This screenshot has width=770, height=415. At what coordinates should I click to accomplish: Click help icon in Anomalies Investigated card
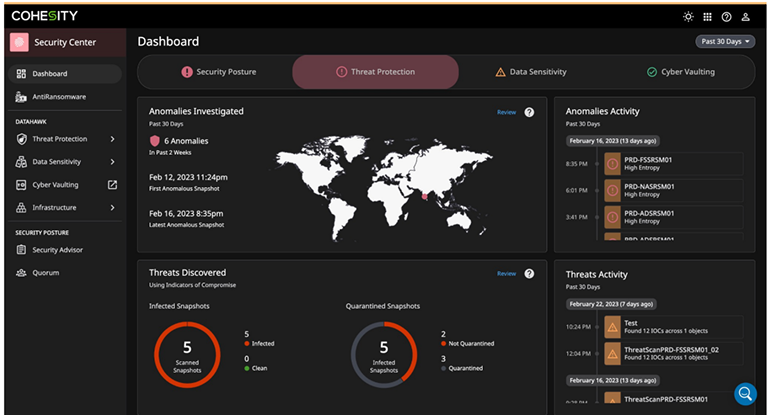click(529, 112)
